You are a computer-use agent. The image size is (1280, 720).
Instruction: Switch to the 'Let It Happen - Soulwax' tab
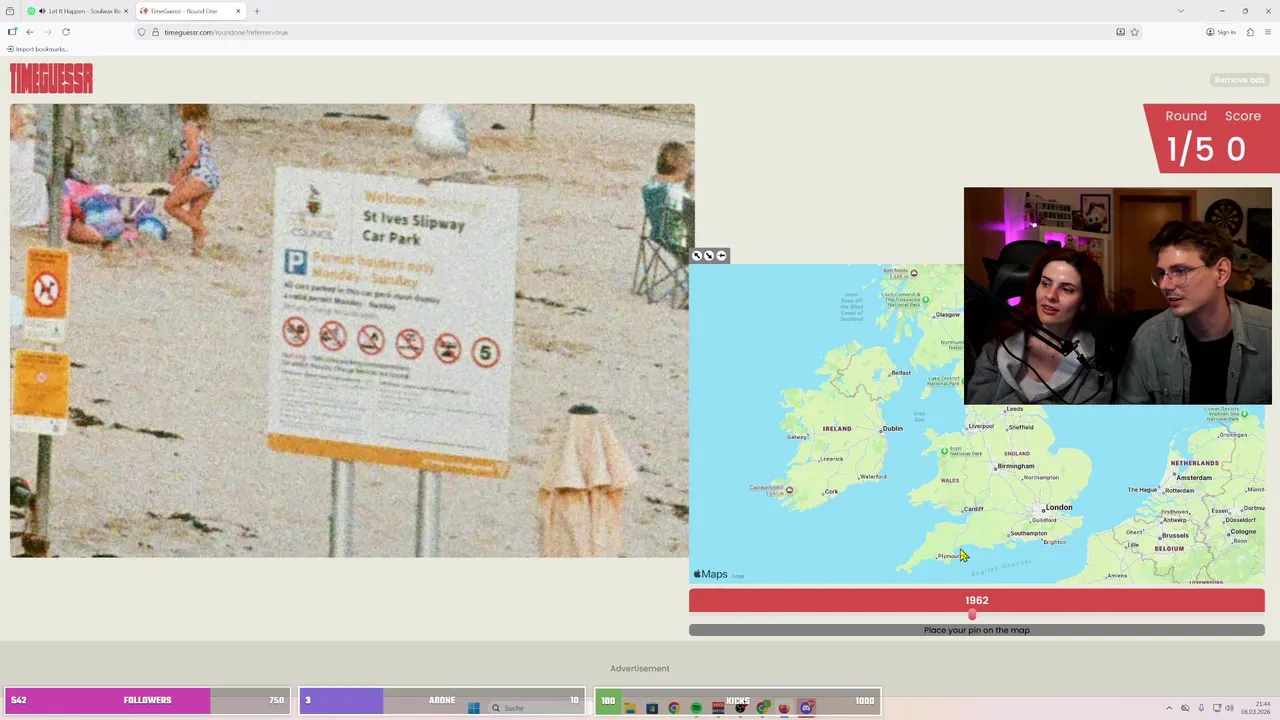78,11
